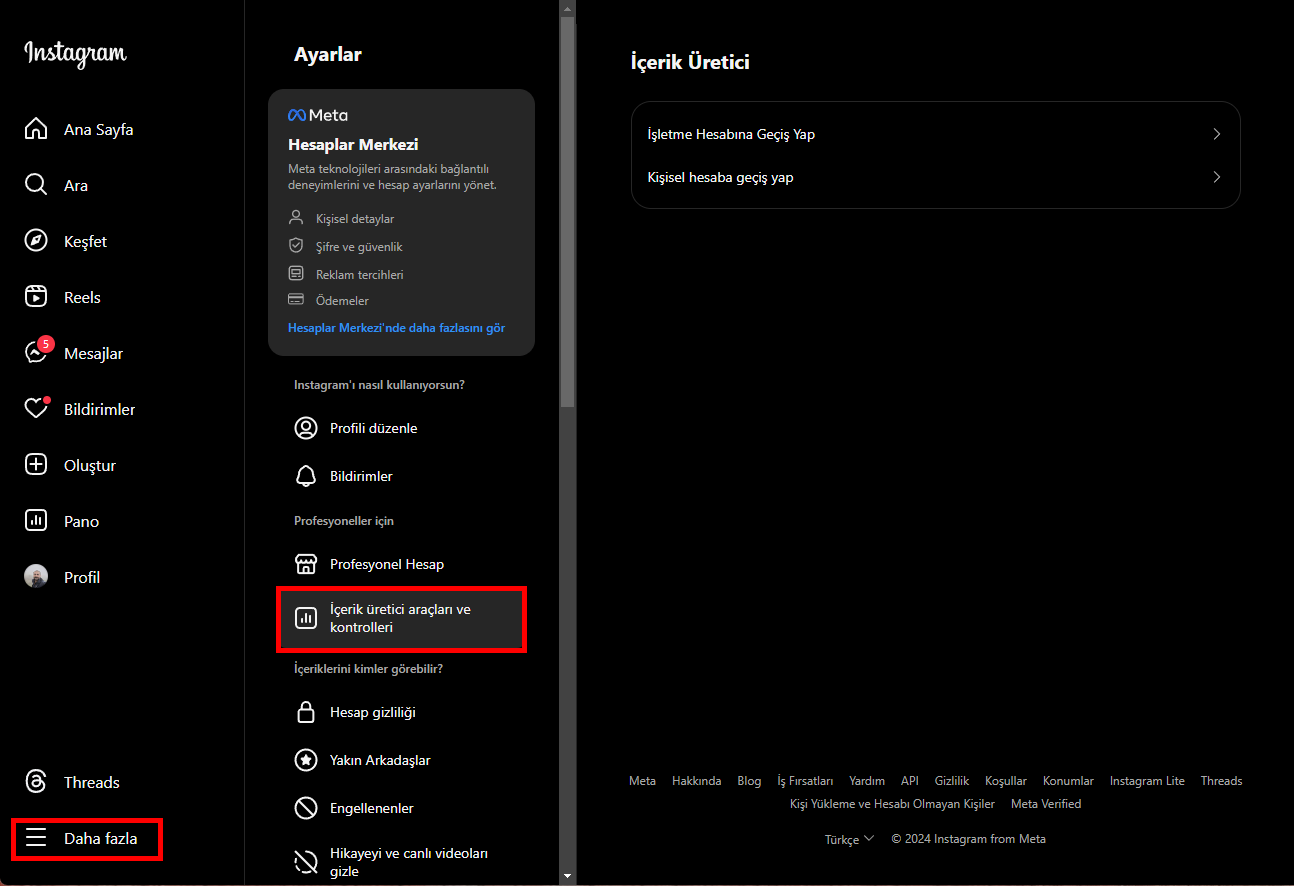
Task: Click the Instagram logo
Action: [75, 54]
